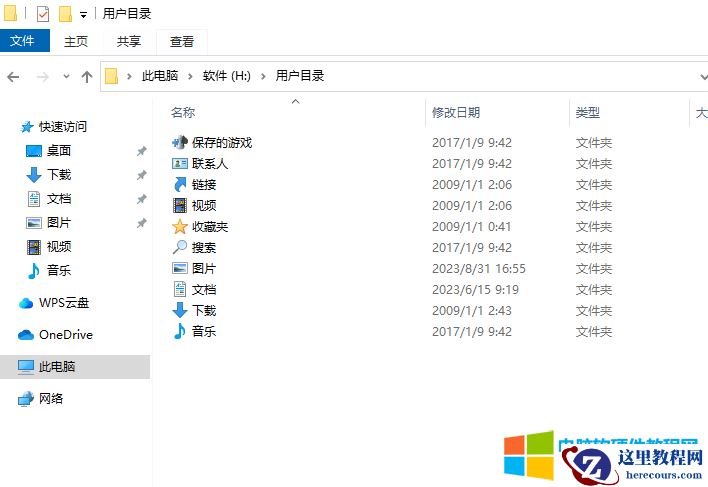Screen dimensions: 708x487
Task: Click 用户目录 in the address breadcrumb
Action: [300, 76]
